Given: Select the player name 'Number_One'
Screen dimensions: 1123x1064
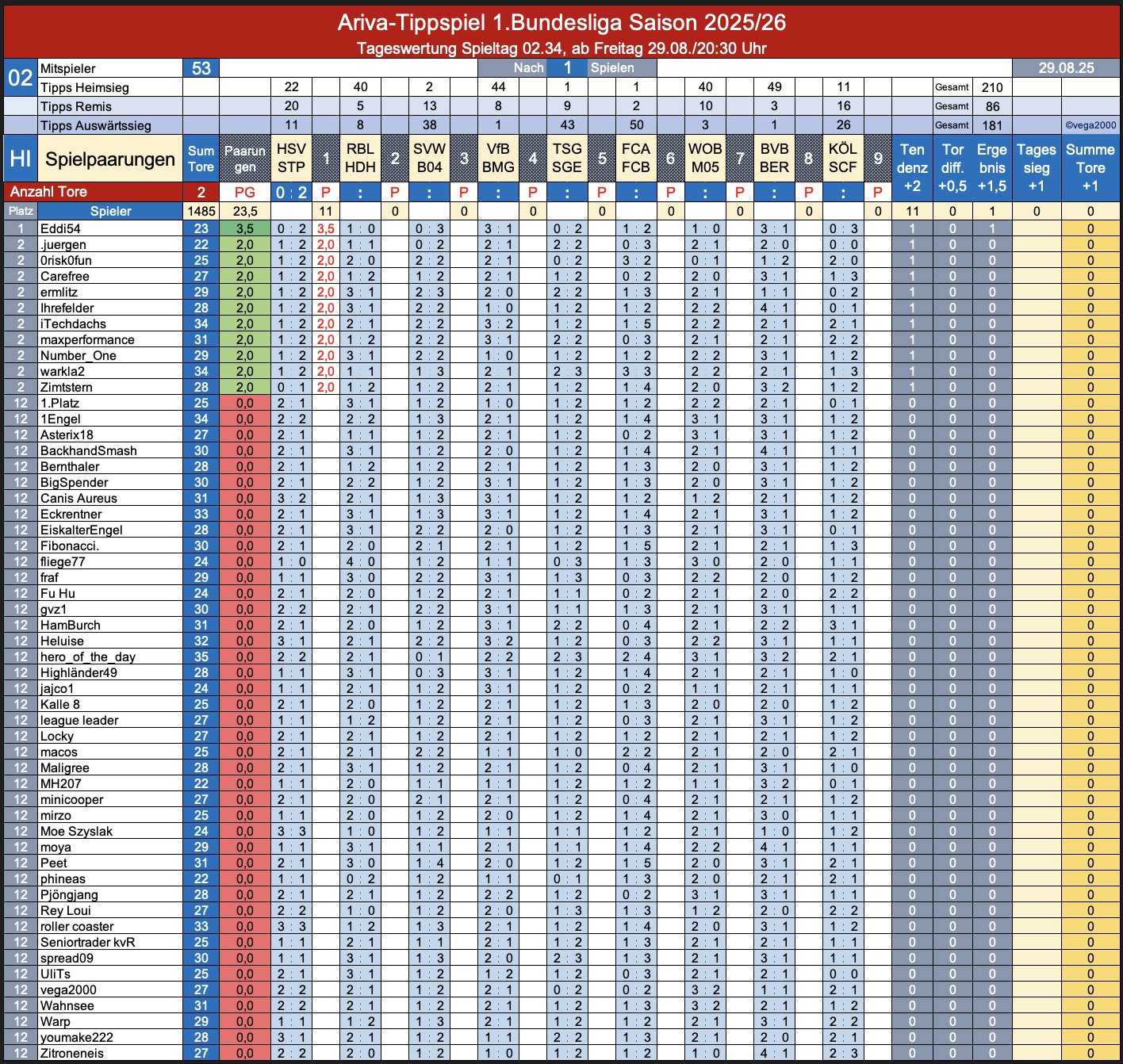Looking at the screenshot, I should pyautogui.click(x=78, y=355).
